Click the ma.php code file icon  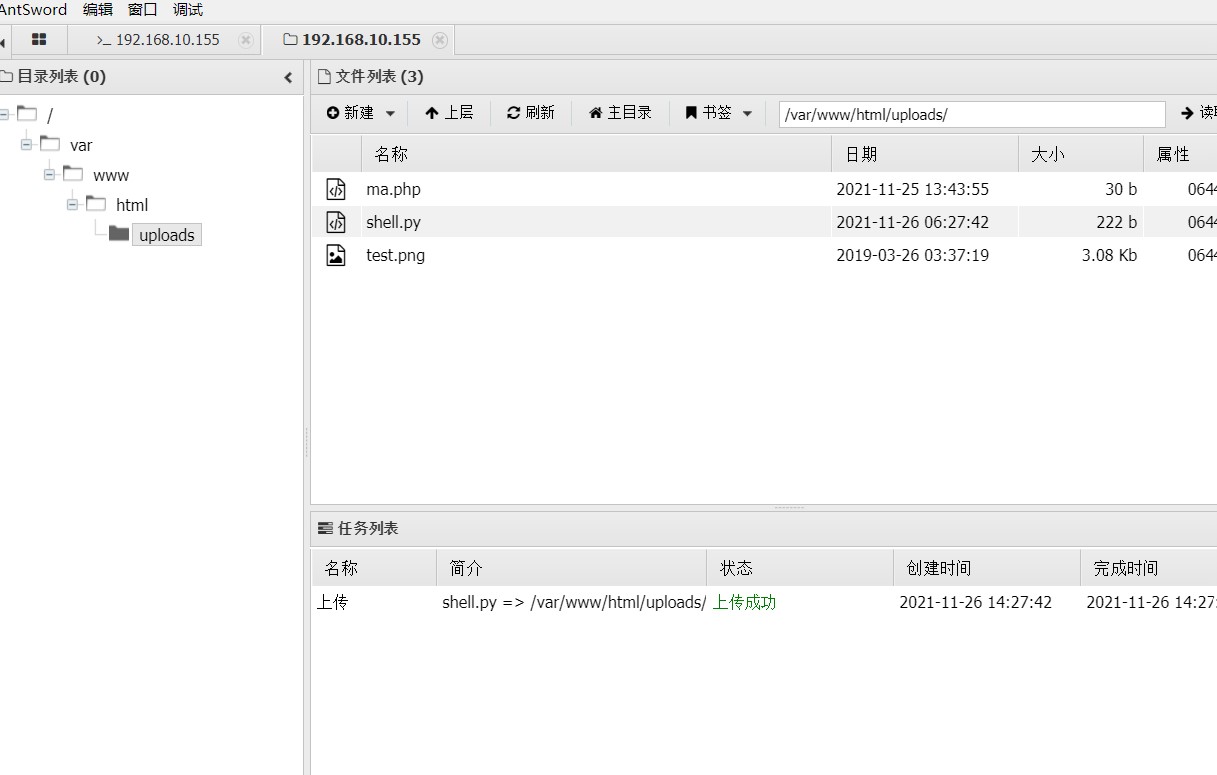pyautogui.click(x=336, y=189)
